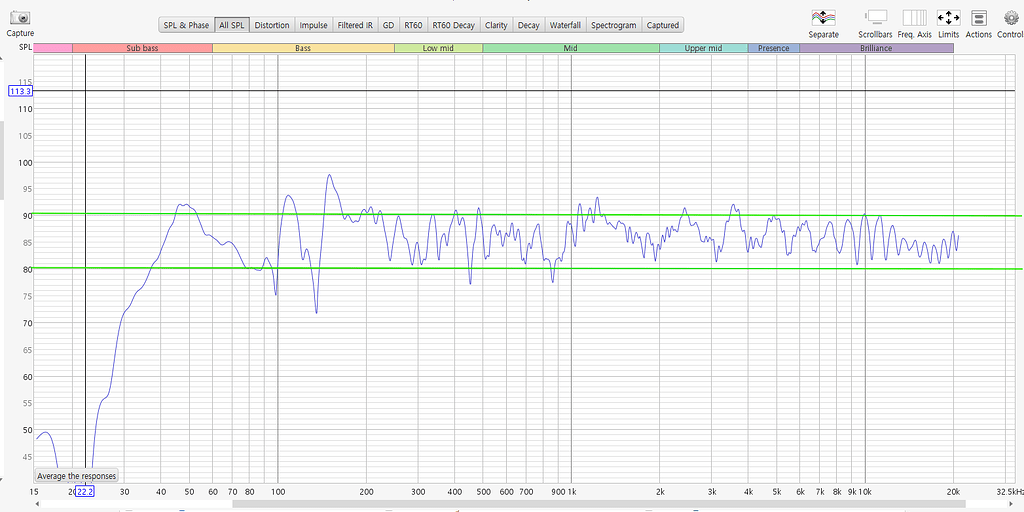Open the Actions panel icon
The height and width of the screenshot is (512, 1024).
(x=979, y=18)
